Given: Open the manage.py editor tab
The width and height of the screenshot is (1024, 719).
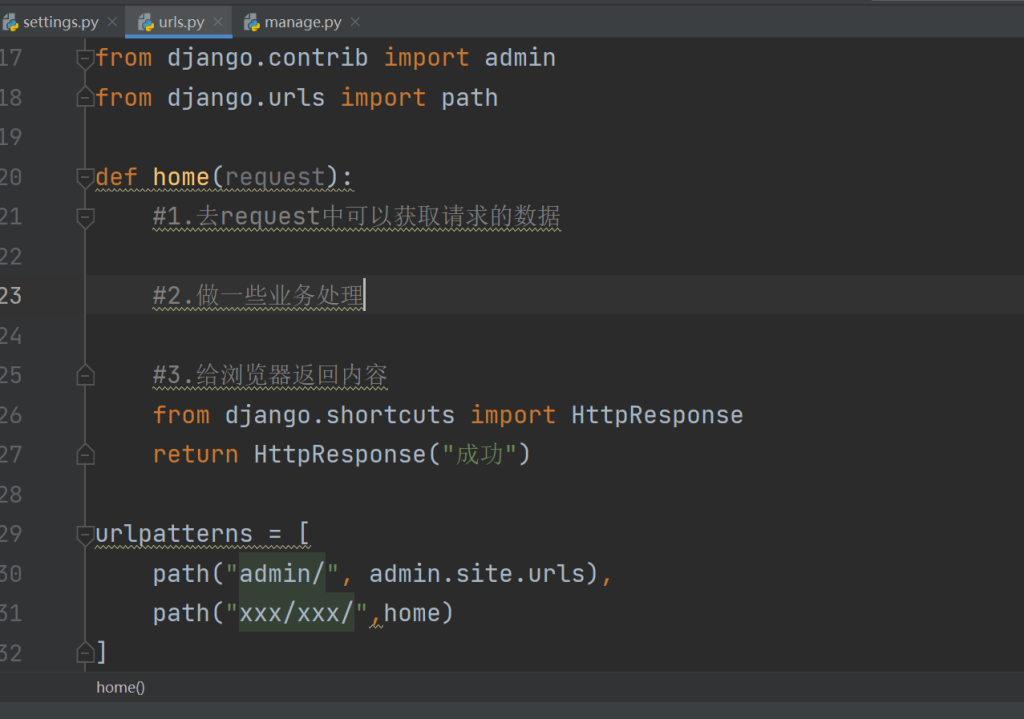Looking at the screenshot, I should click(302, 22).
